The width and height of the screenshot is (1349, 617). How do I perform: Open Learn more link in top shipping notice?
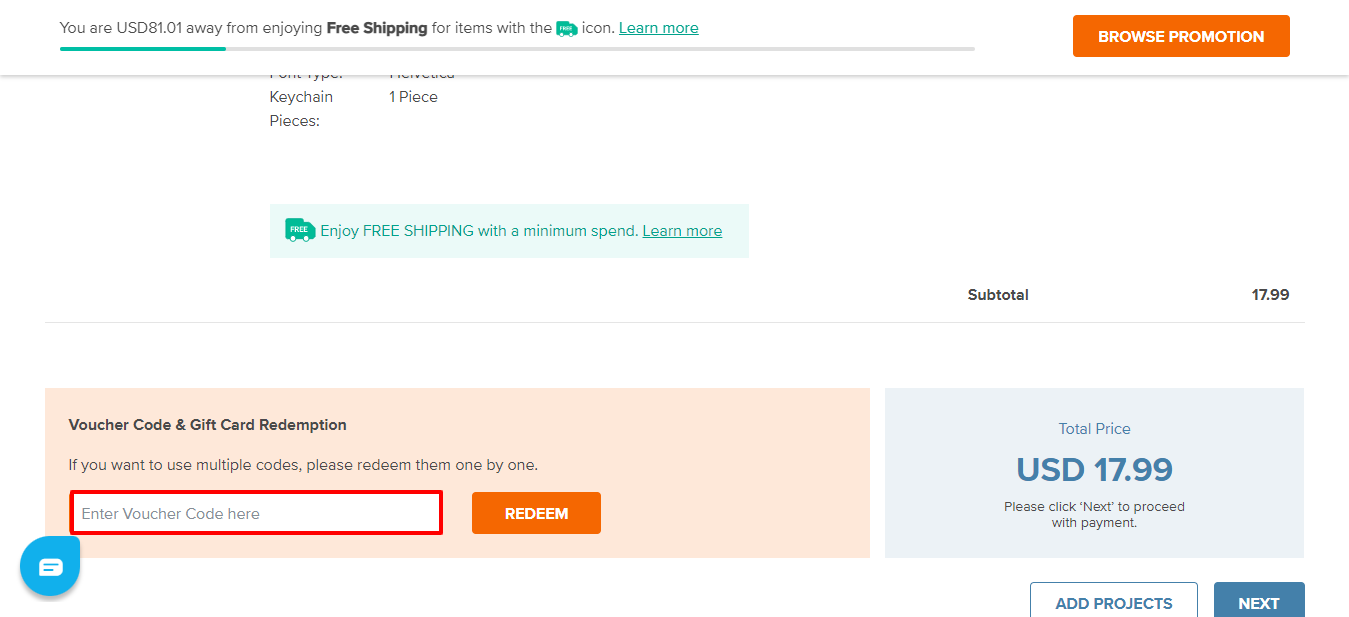click(659, 28)
